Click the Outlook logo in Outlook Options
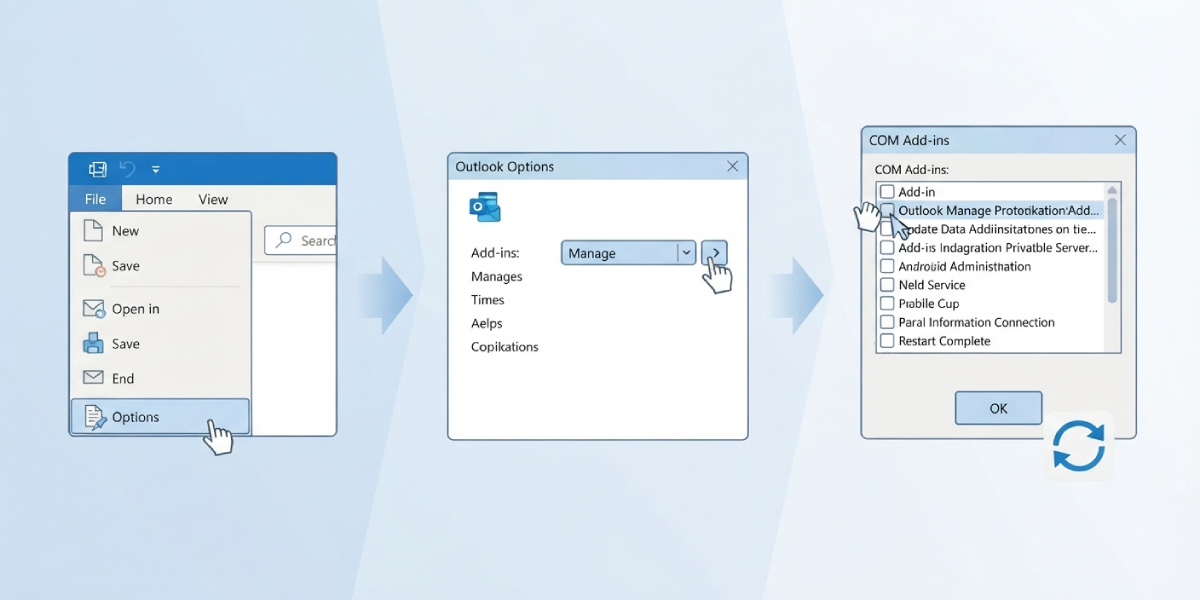 tap(485, 207)
